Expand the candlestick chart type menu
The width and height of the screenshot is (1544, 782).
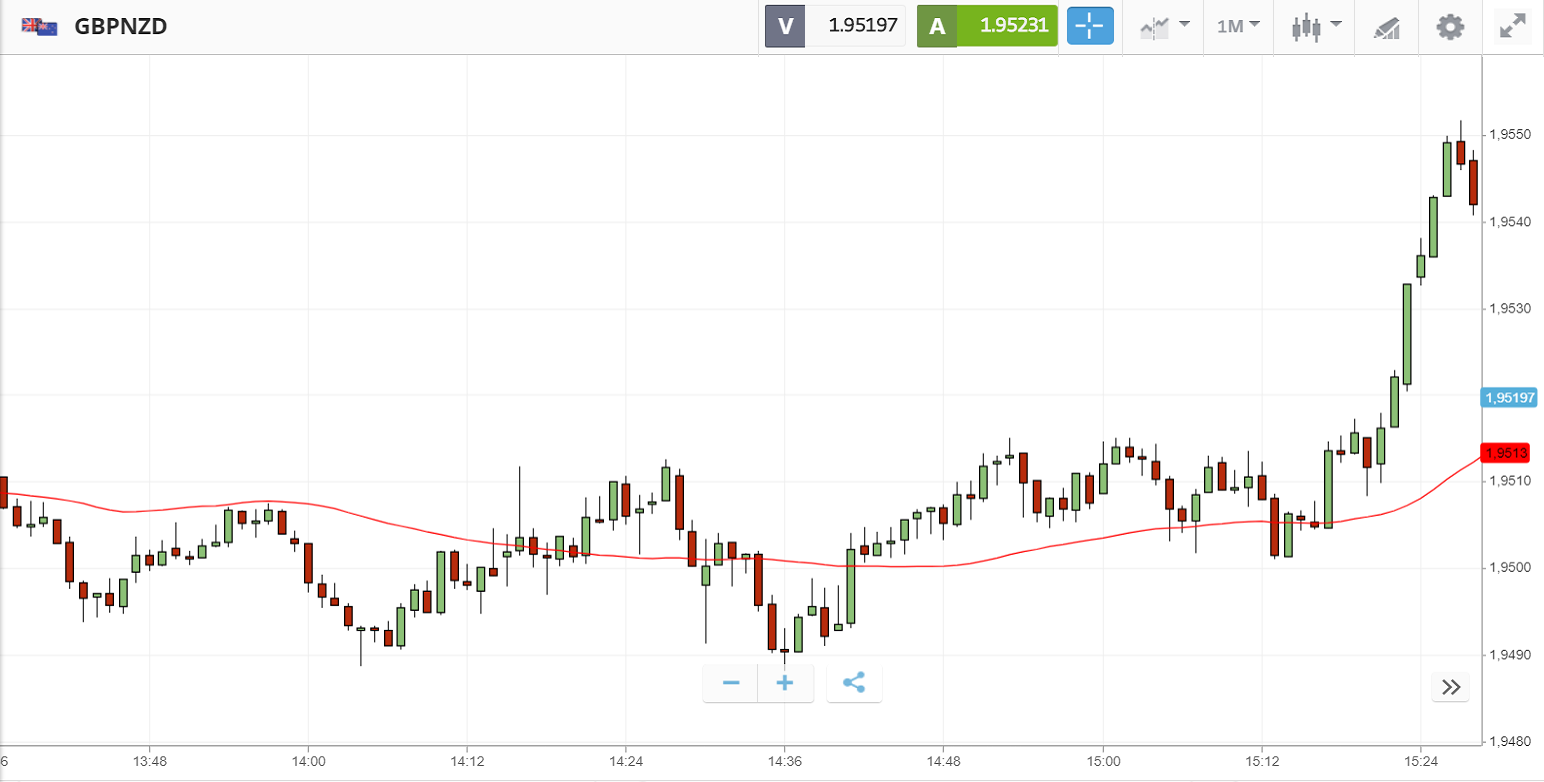(1315, 26)
